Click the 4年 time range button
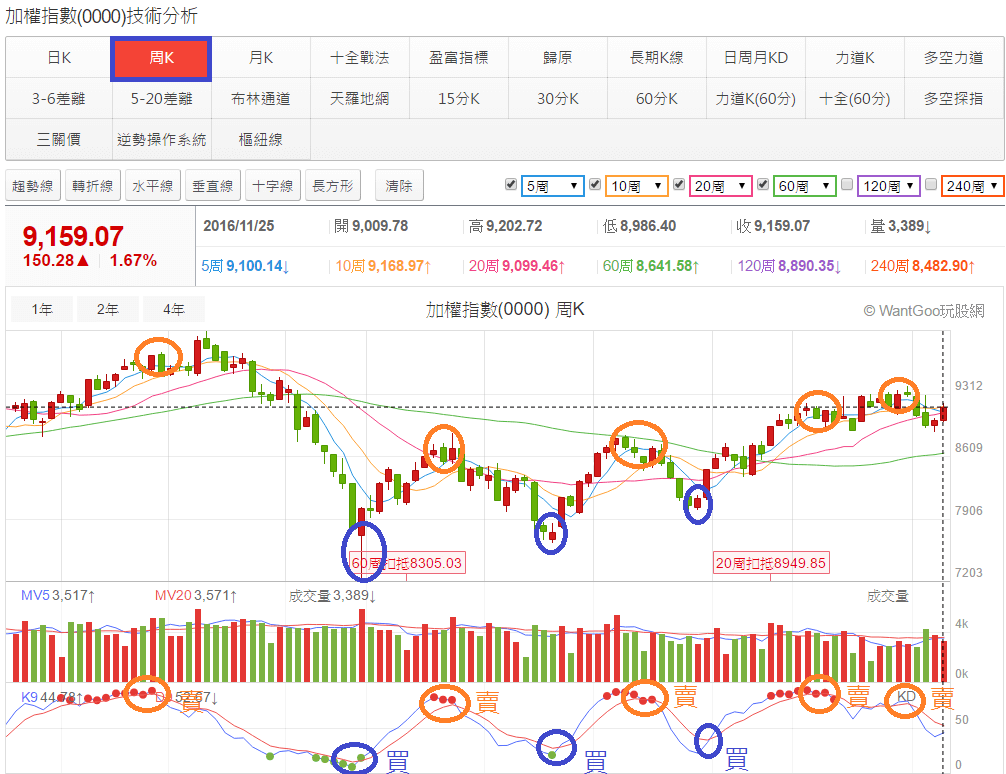 (x=174, y=310)
